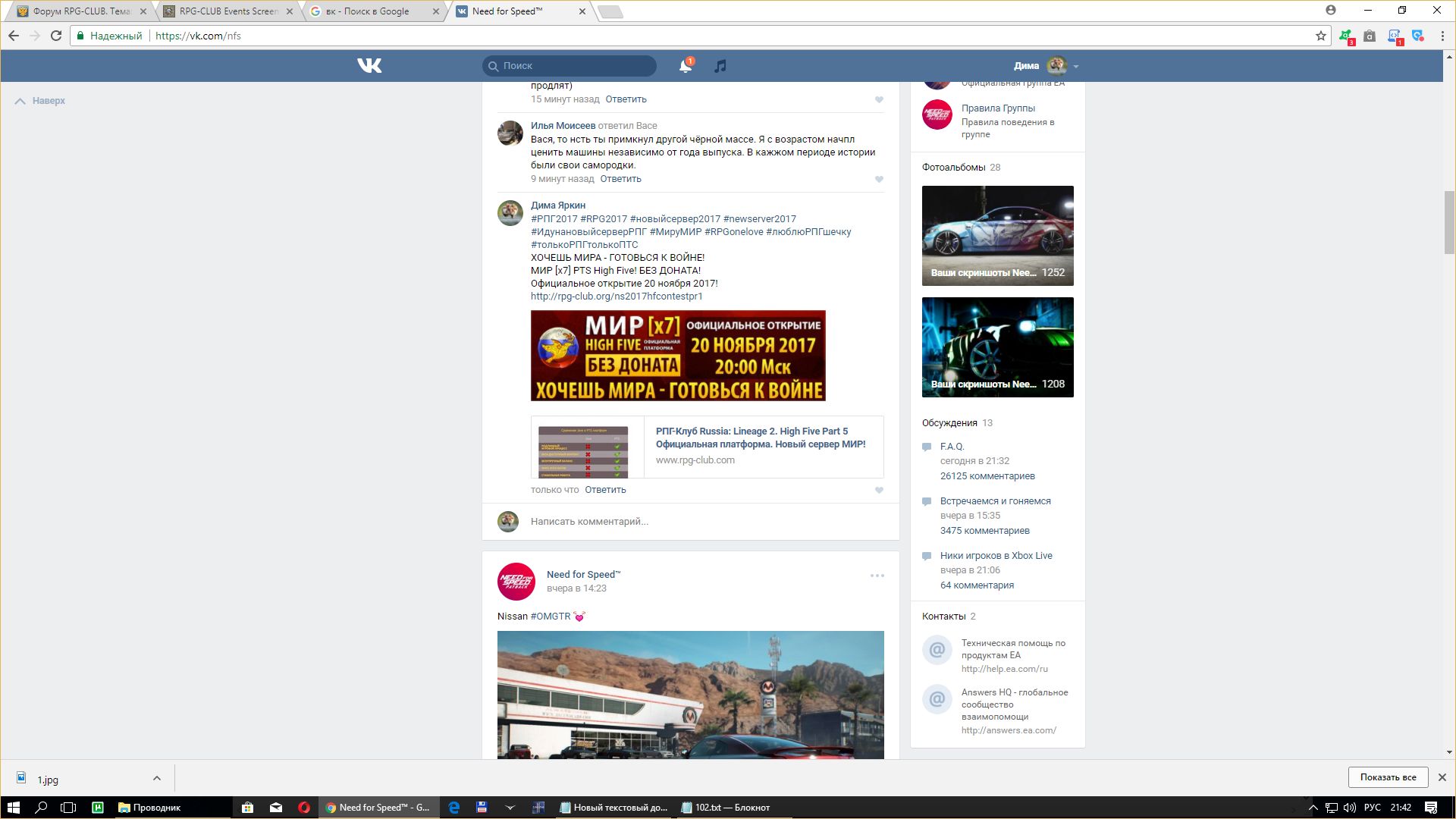This screenshot has height=819, width=1456.
Task: Bookmark page with the star icon
Action: coord(1320,36)
